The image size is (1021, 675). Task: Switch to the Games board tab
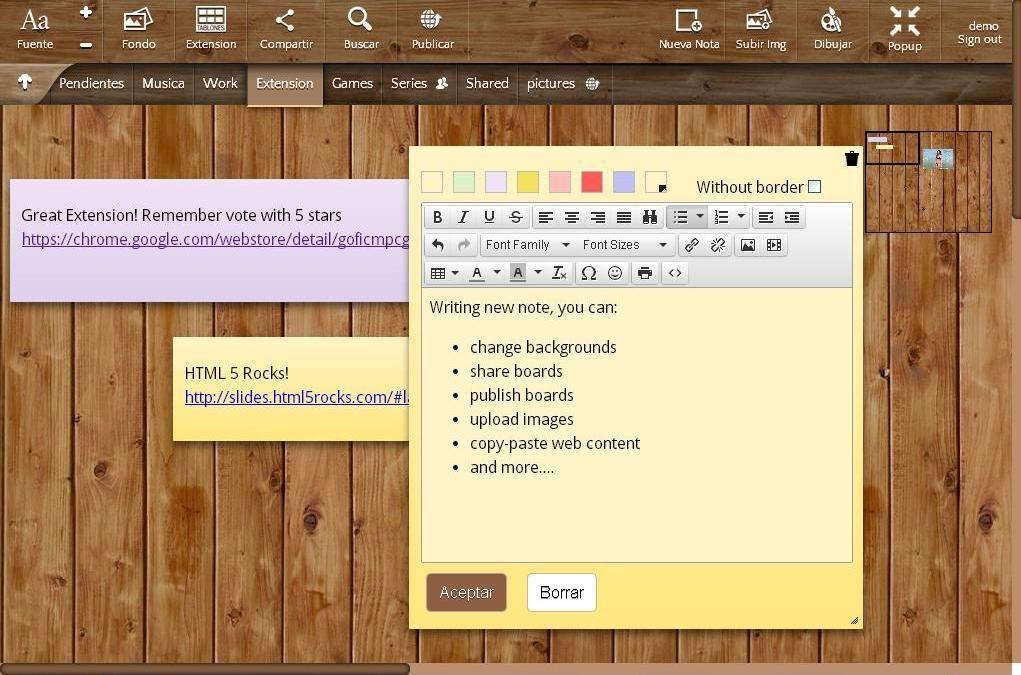[352, 83]
